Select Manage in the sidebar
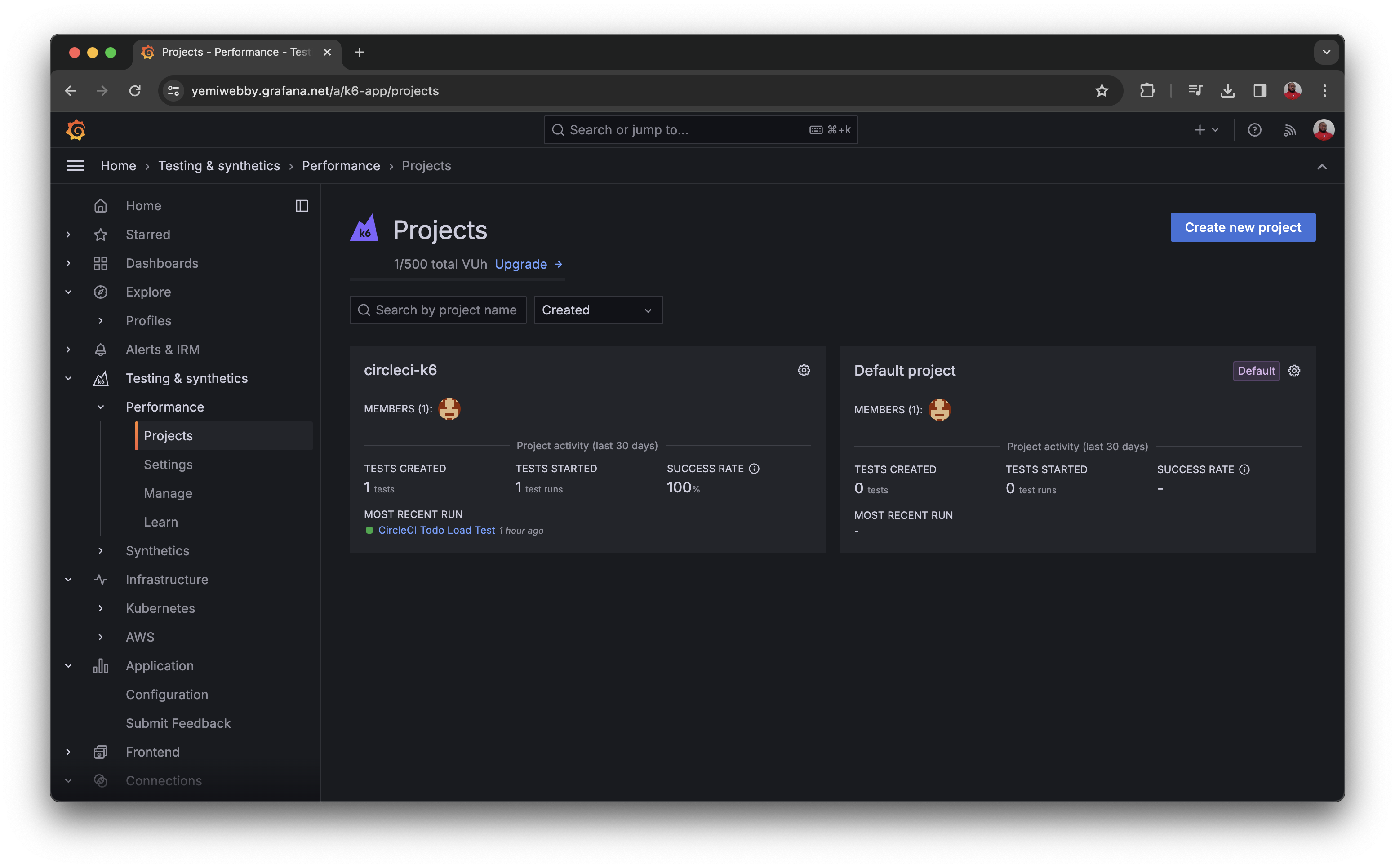Image resolution: width=1395 pixels, height=868 pixels. pyautogui.click(x=168, y=493)
